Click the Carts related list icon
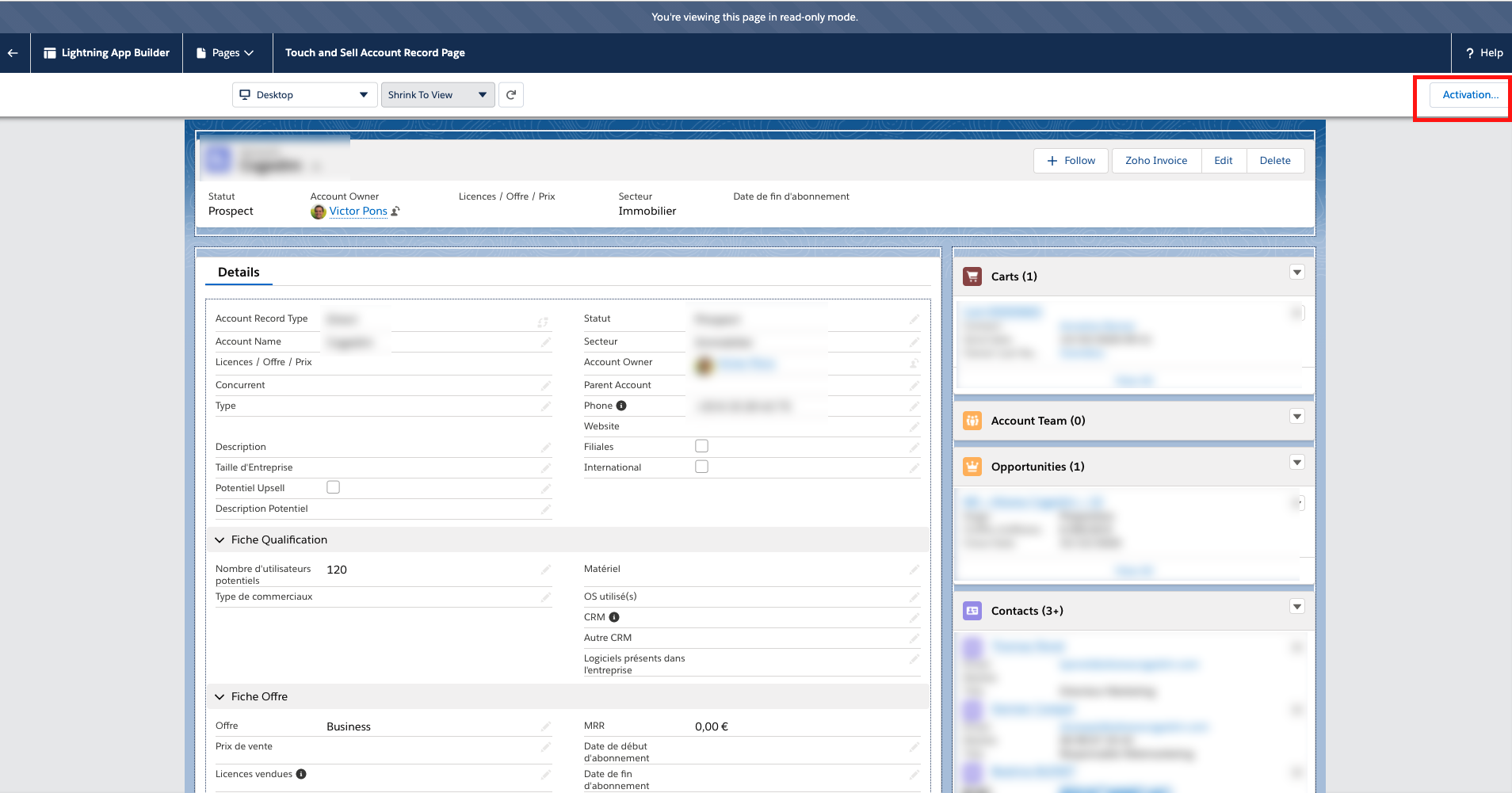This screenshot has height=793, width=1512. [972, 276]
